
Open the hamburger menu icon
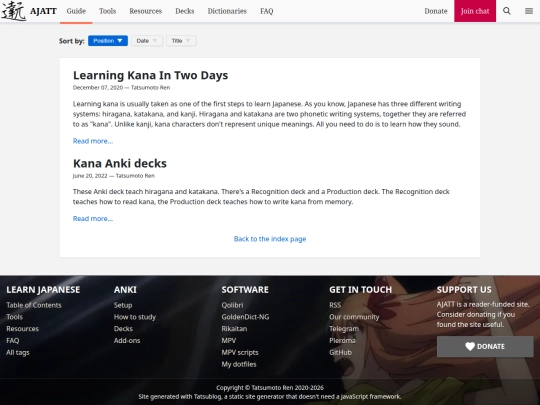tap(529, 11)
